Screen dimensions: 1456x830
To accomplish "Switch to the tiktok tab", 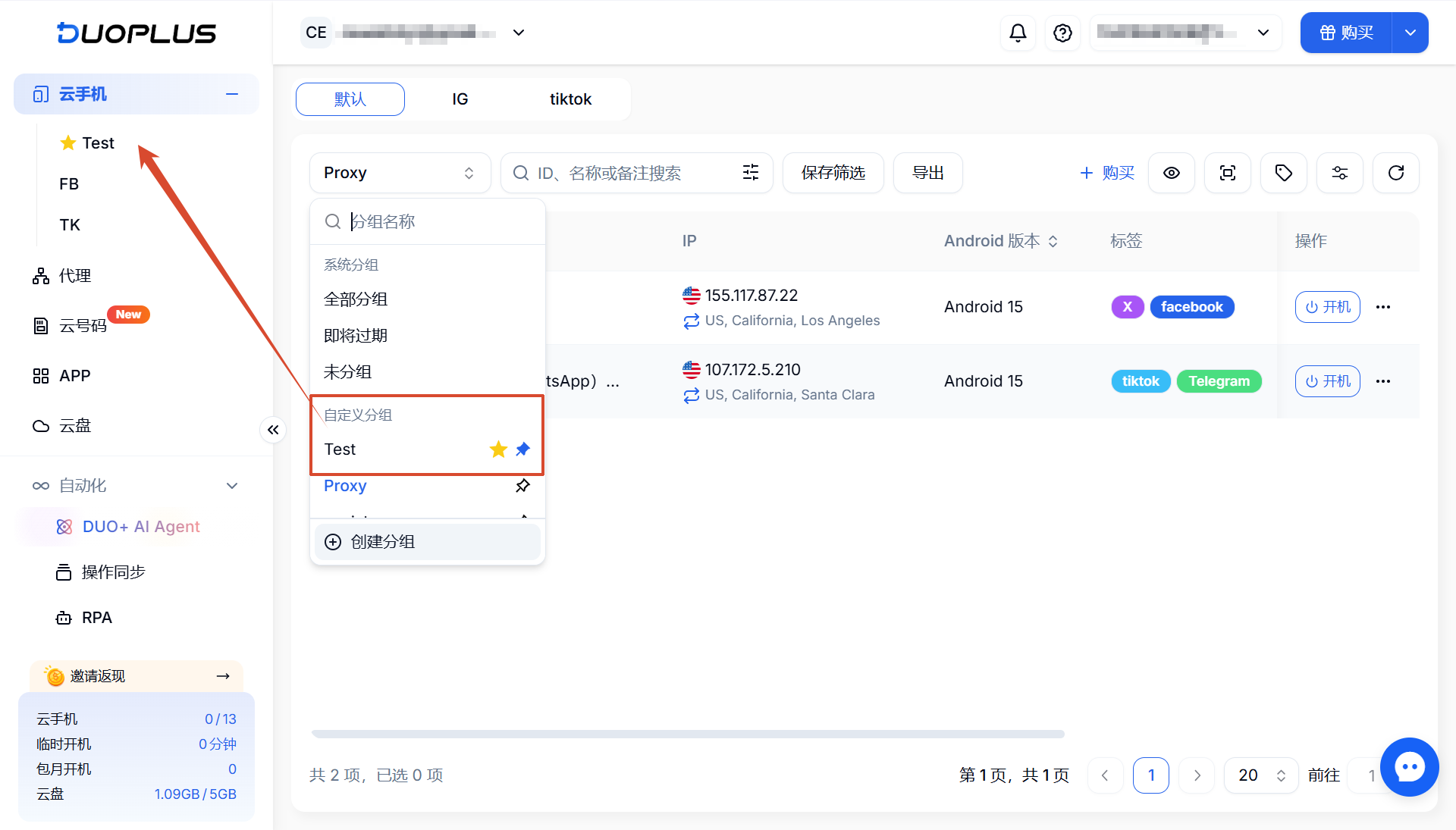I will [x=570, y=99].
